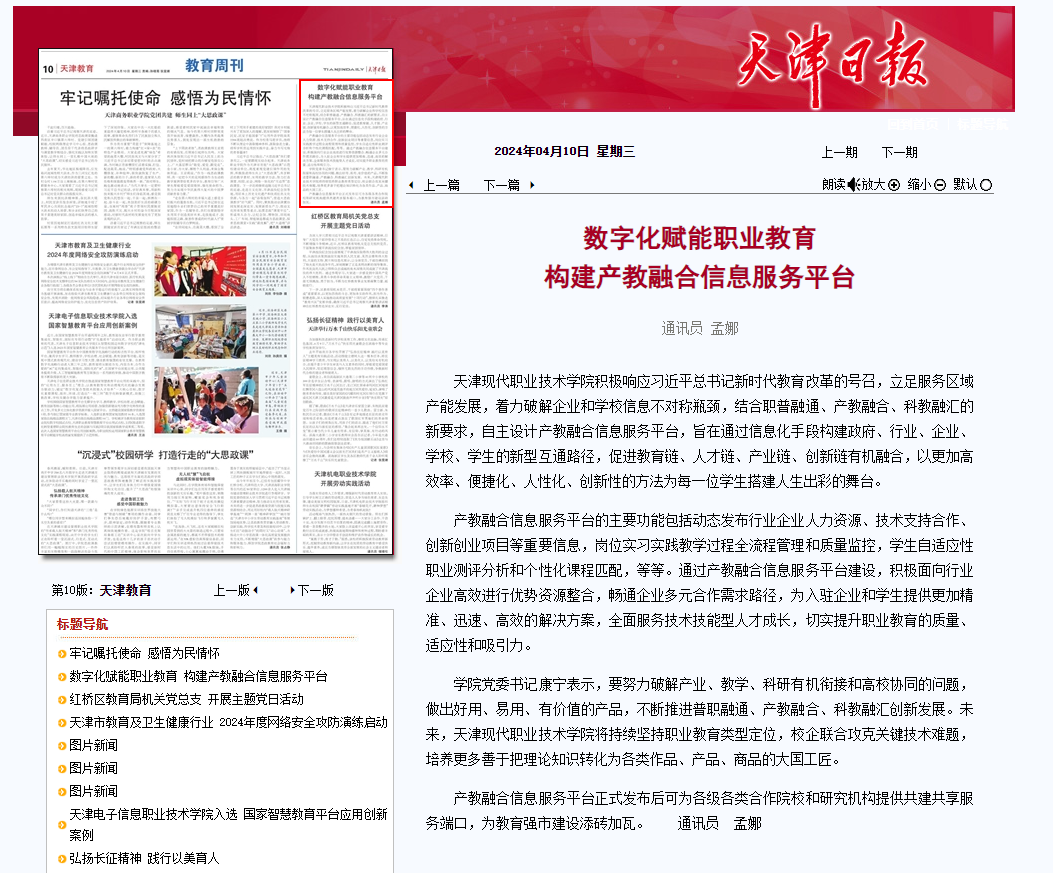Open 红桥区教育局机关党总支 article link

186,699
